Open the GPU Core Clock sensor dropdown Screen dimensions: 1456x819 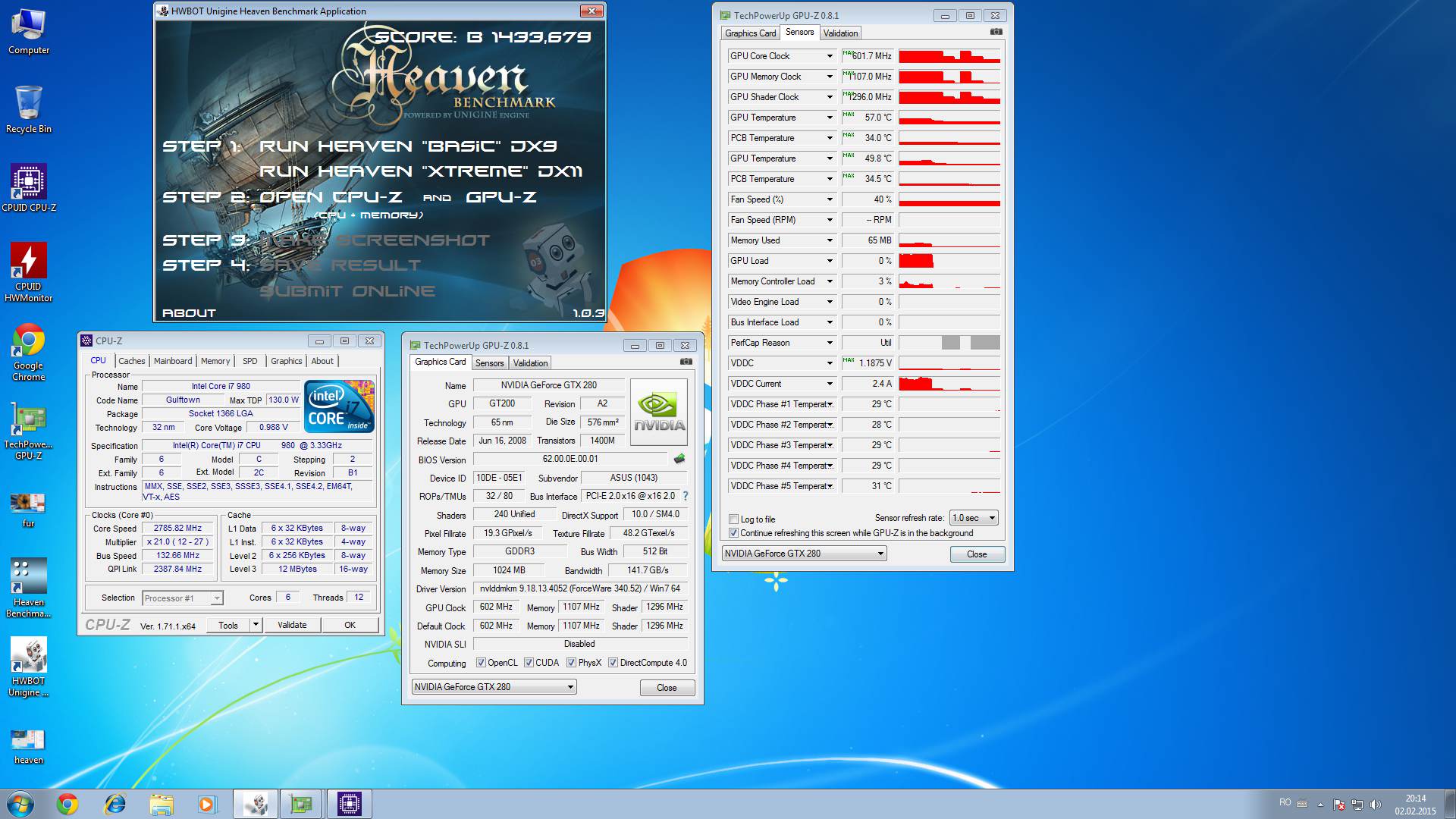[829, 56]
